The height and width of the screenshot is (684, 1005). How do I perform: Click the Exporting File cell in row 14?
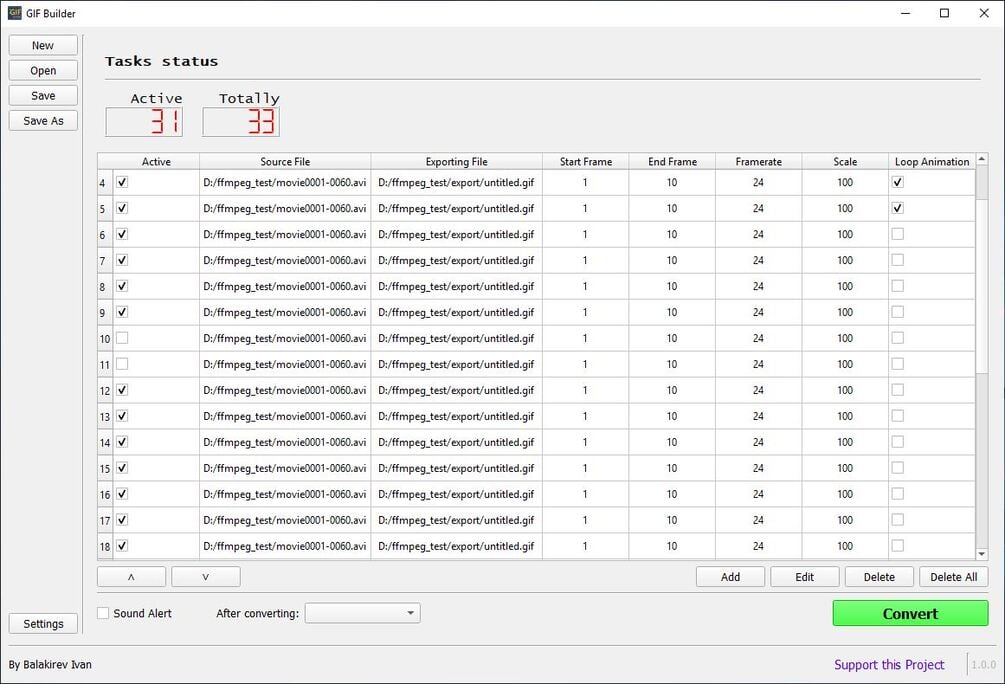456,442
